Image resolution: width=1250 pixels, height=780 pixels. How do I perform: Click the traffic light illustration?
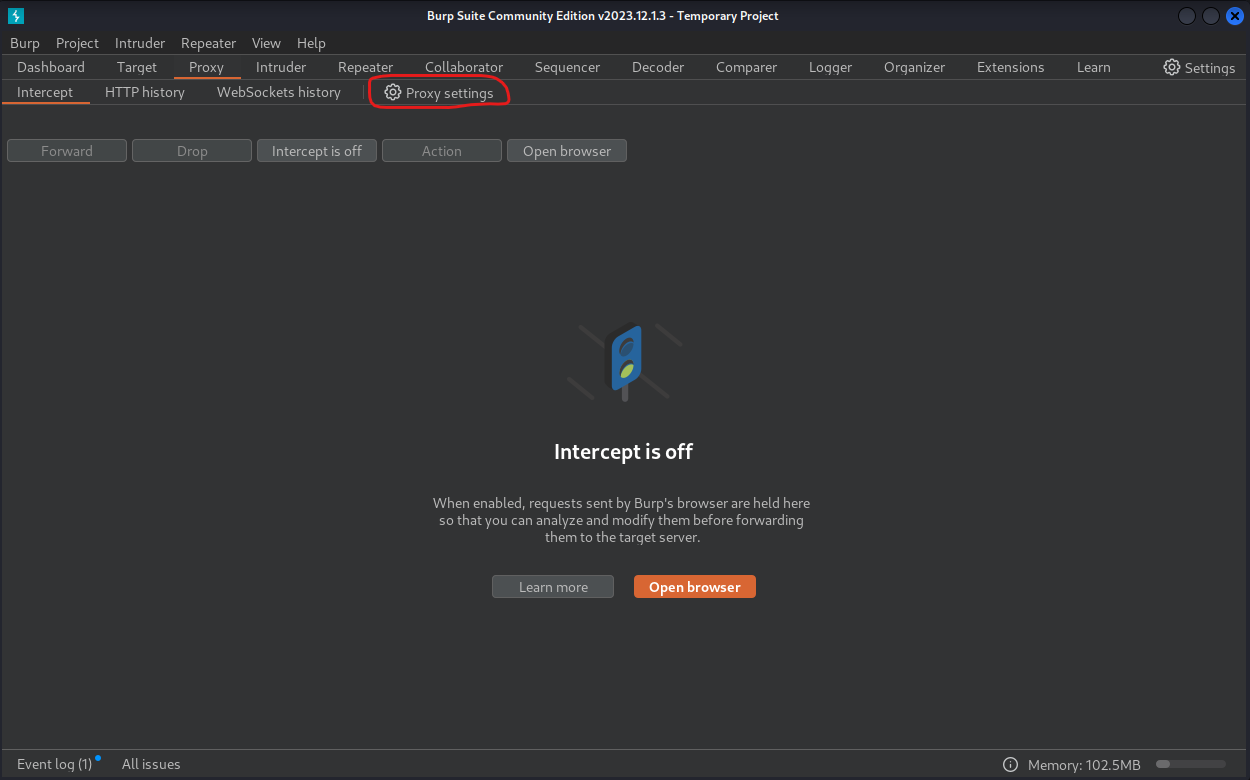625,362
